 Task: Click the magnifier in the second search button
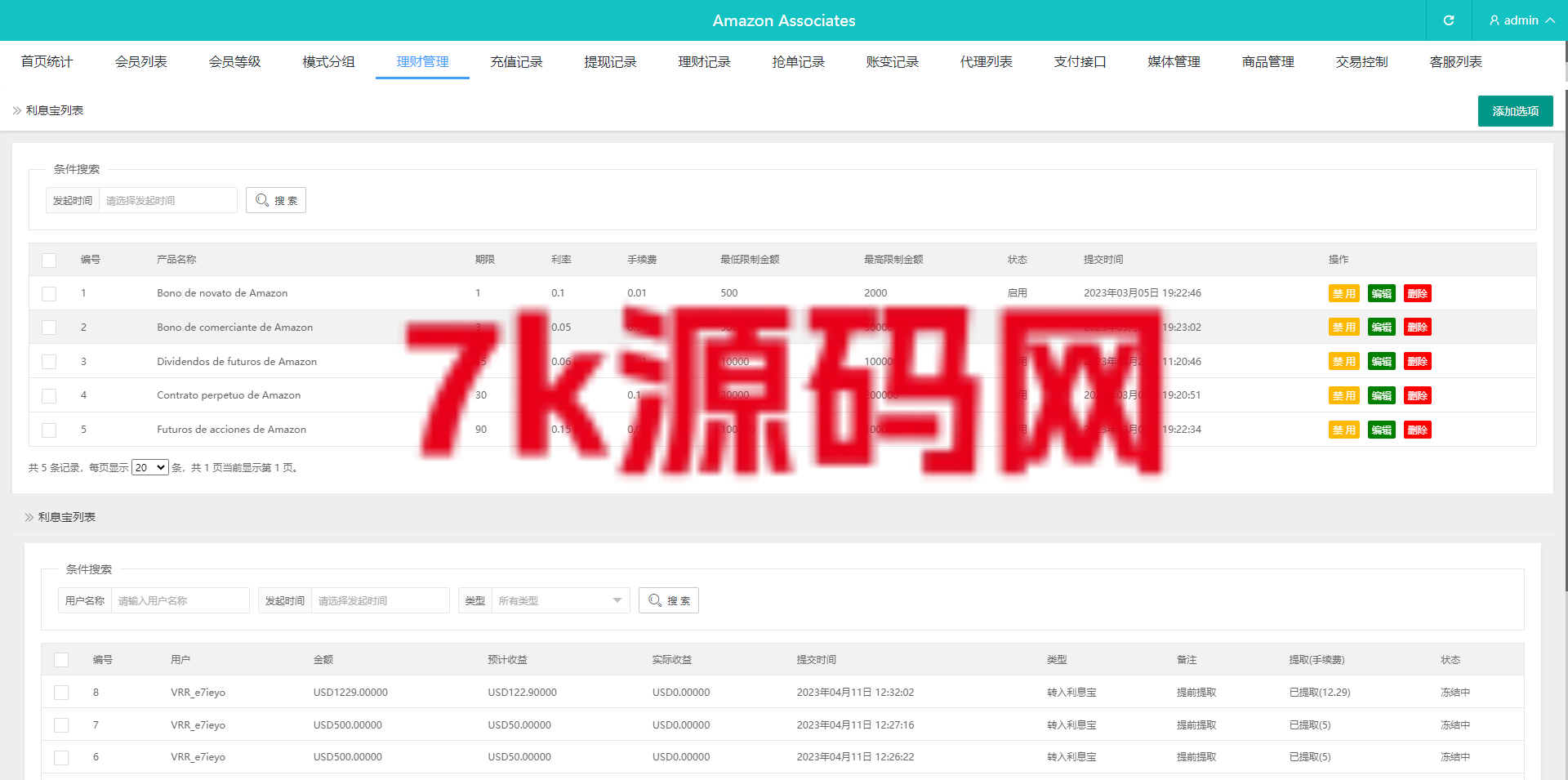tap(655, 600)
